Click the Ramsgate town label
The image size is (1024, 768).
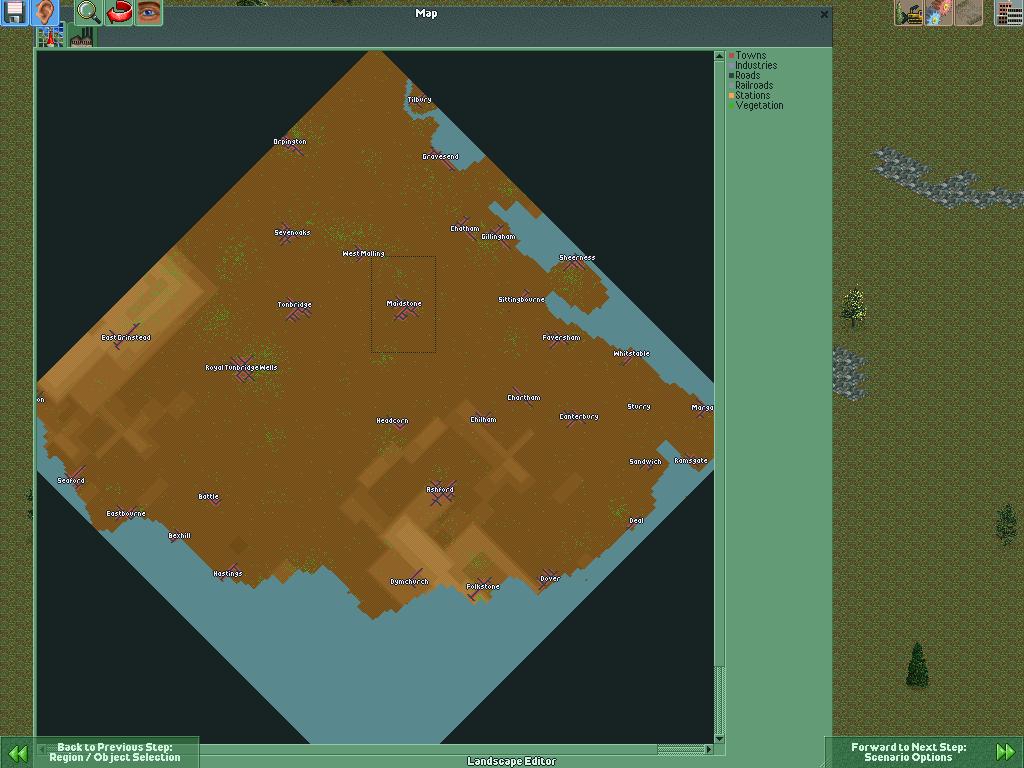pyautogui.click(x=691, y=460)
